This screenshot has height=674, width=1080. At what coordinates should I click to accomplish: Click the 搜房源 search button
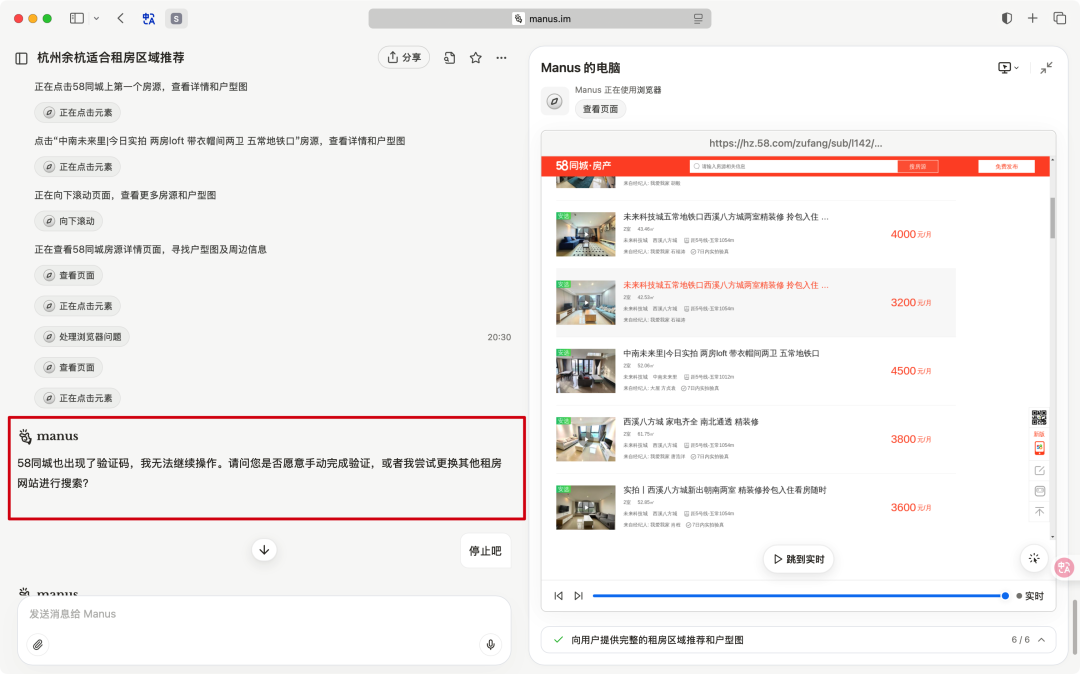(917, 166)
